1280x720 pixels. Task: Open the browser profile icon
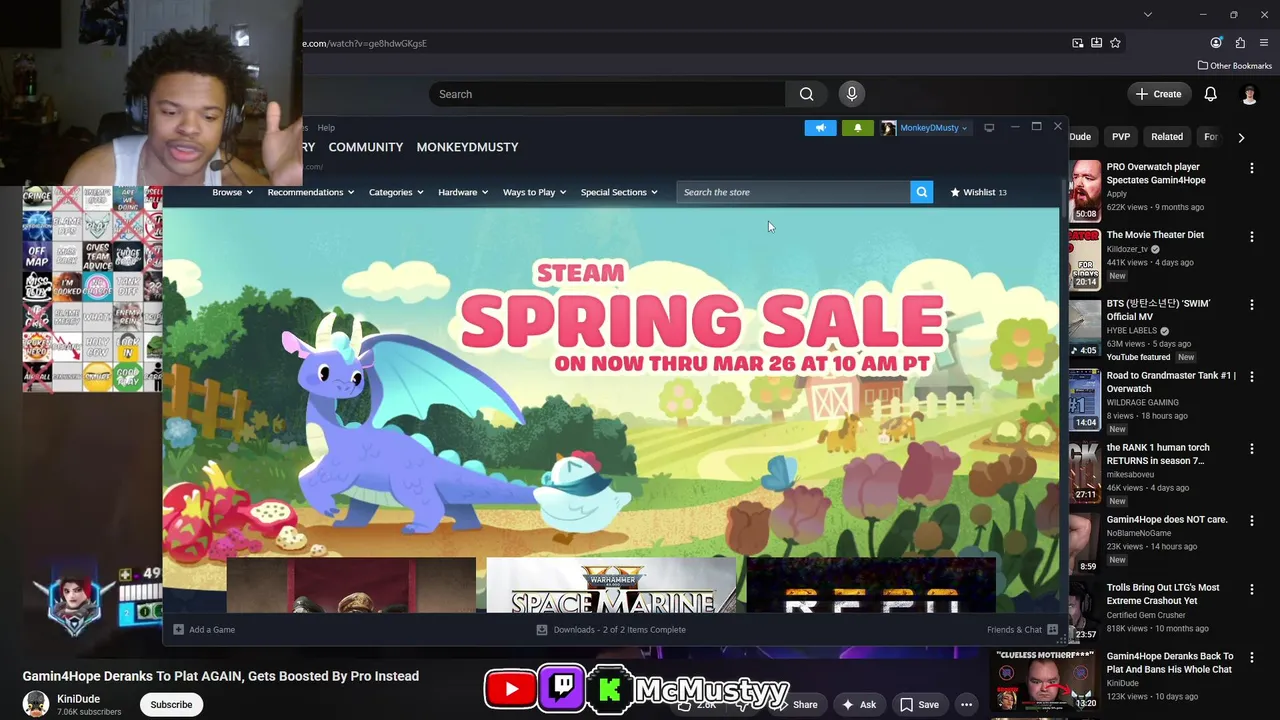1216,43
